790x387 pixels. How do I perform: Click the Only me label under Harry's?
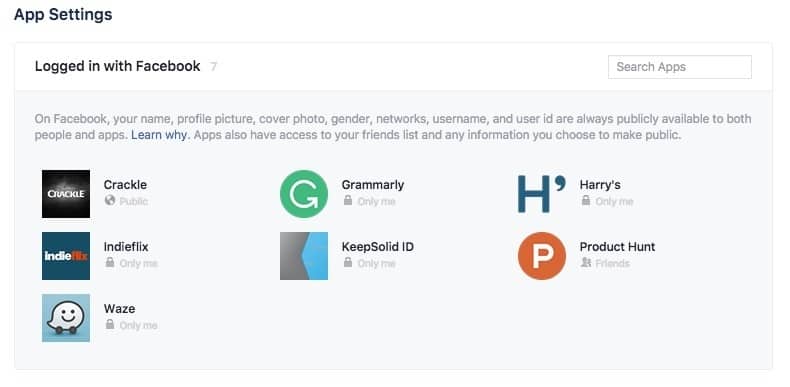click(x=614, y=202)
